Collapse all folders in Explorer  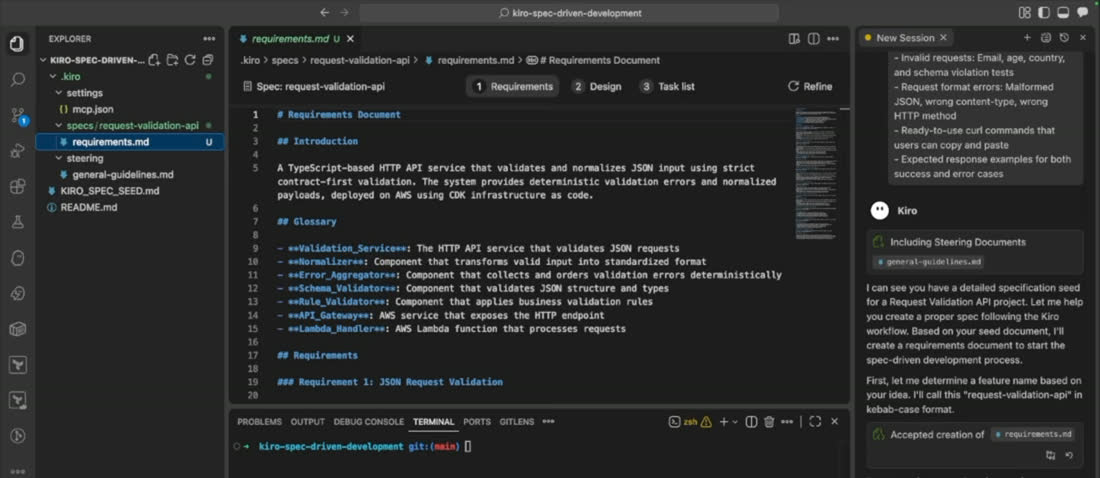(x=208, y=60)
